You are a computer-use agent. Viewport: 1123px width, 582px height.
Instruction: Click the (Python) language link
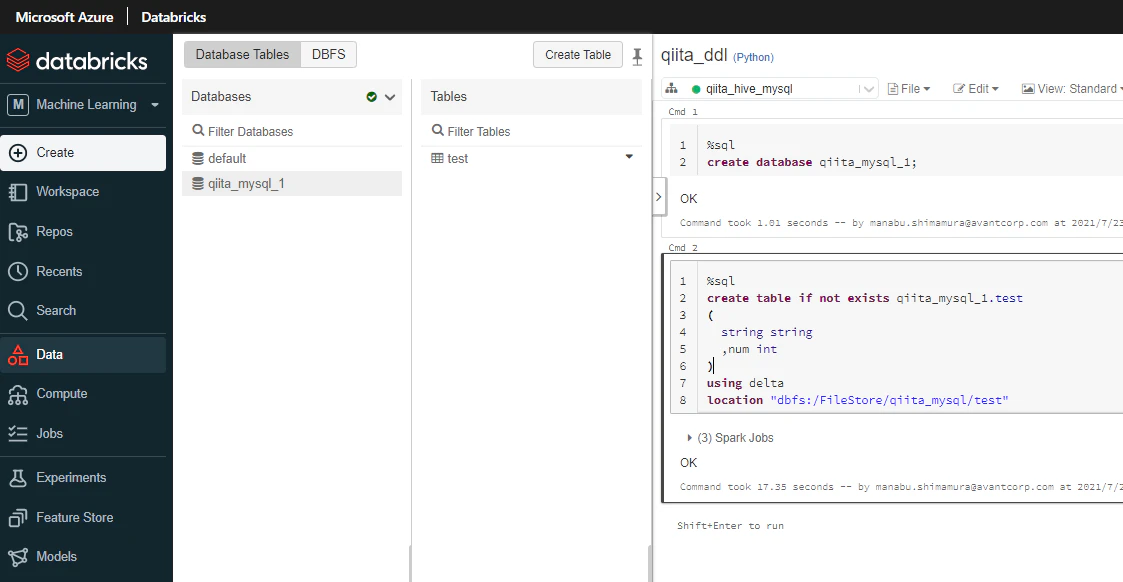pyautogui.click(x=753, y=57)
